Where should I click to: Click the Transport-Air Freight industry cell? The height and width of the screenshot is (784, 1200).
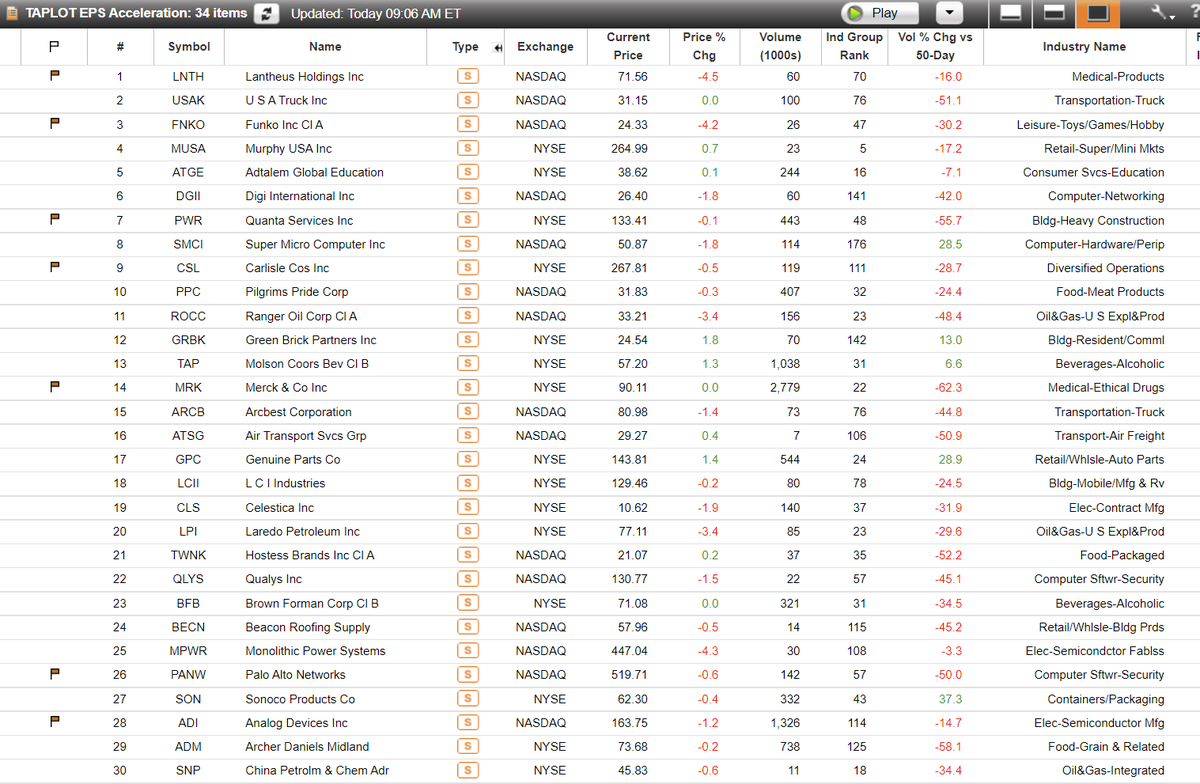[x=1109, y=436]
